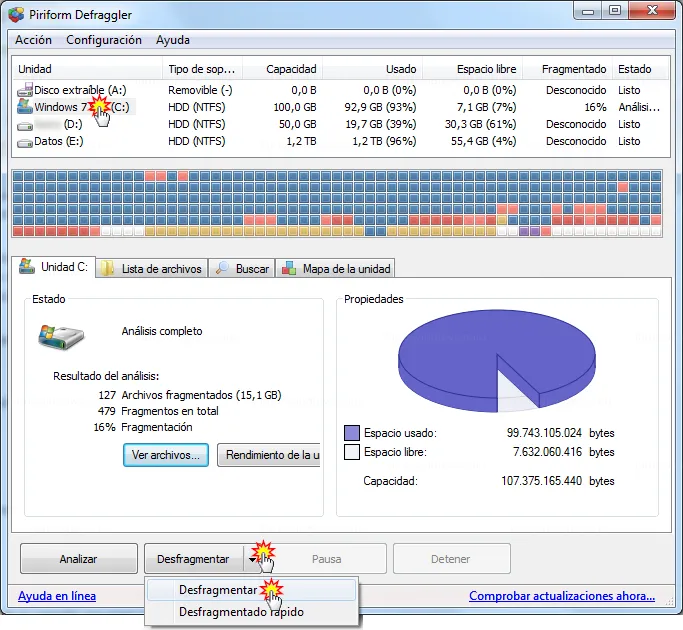The image size is (683, 630).
Task: Click the '19,7 GB (39%)' used cell
Action: click(x=381, y=124)
